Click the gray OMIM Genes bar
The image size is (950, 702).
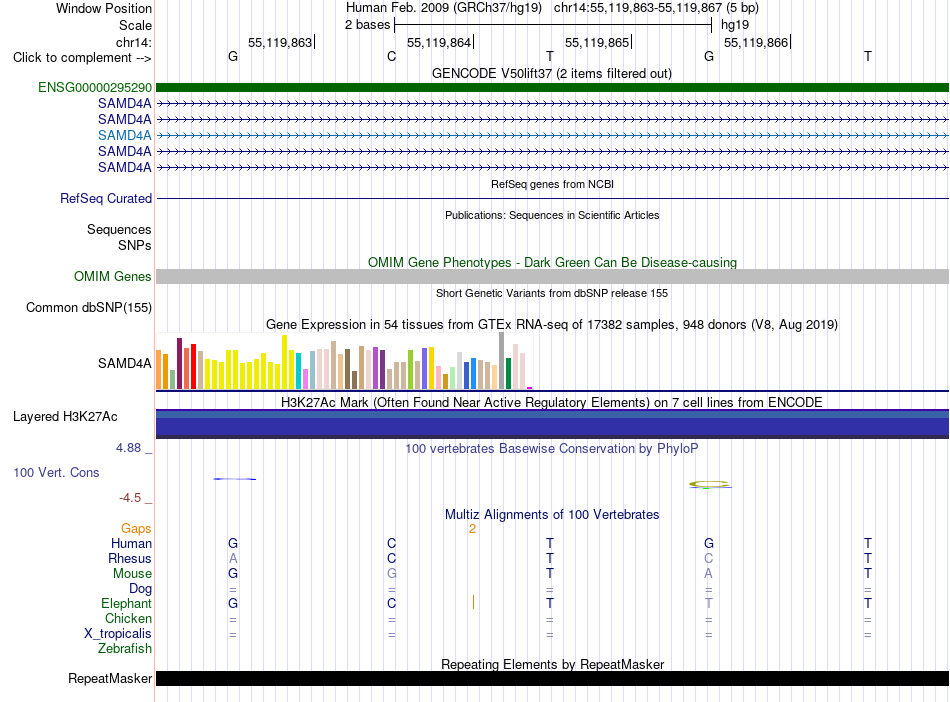[552, 276]
